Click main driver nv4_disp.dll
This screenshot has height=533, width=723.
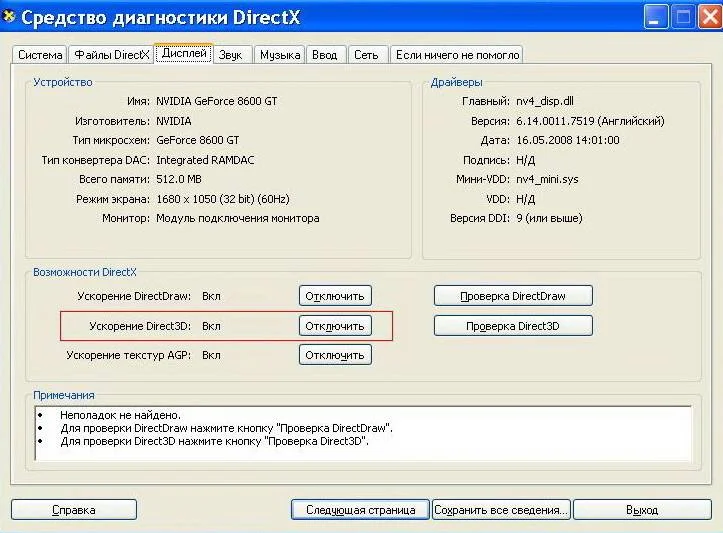(x=545, y=101)
